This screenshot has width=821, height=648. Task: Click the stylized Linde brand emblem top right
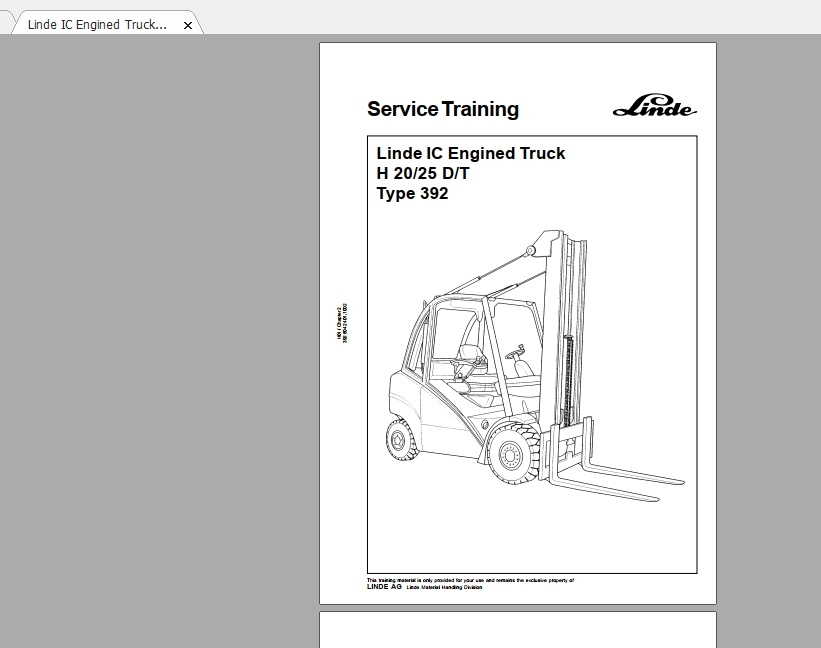click(x=655, y=107)
